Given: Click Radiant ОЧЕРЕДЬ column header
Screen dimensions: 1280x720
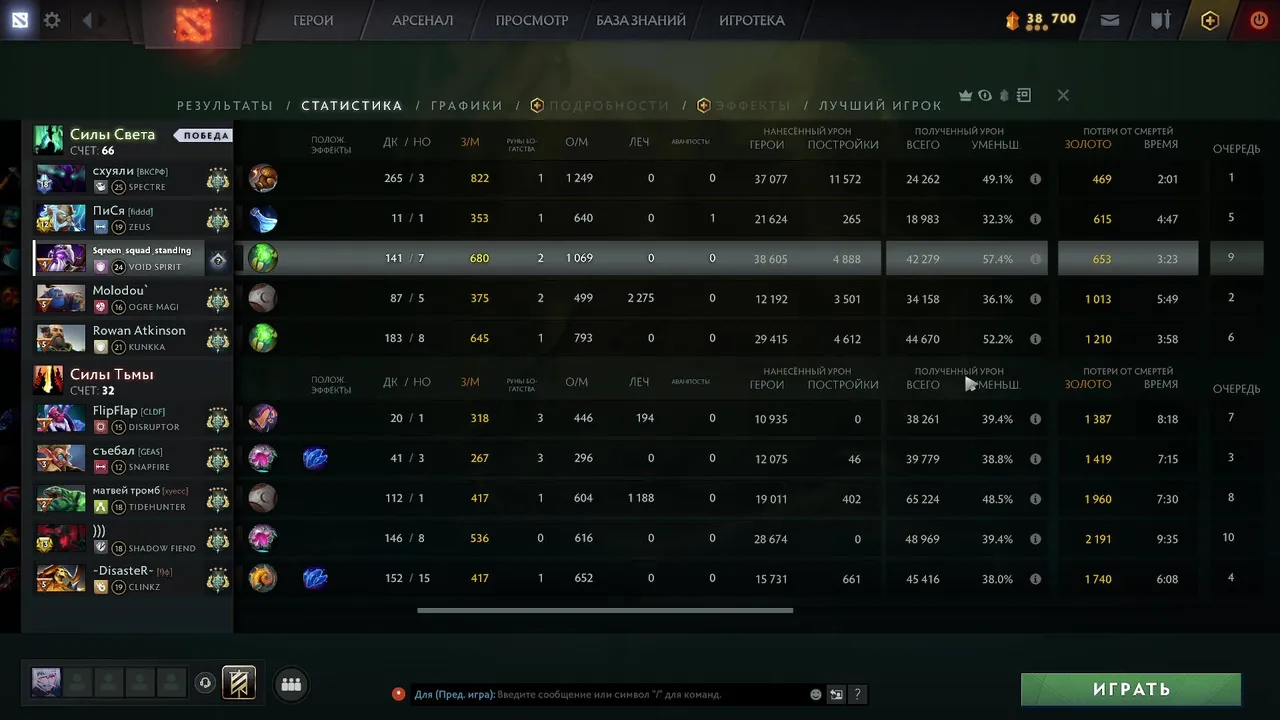Looking at the screenshot, I should click(x=1236, y=148).
